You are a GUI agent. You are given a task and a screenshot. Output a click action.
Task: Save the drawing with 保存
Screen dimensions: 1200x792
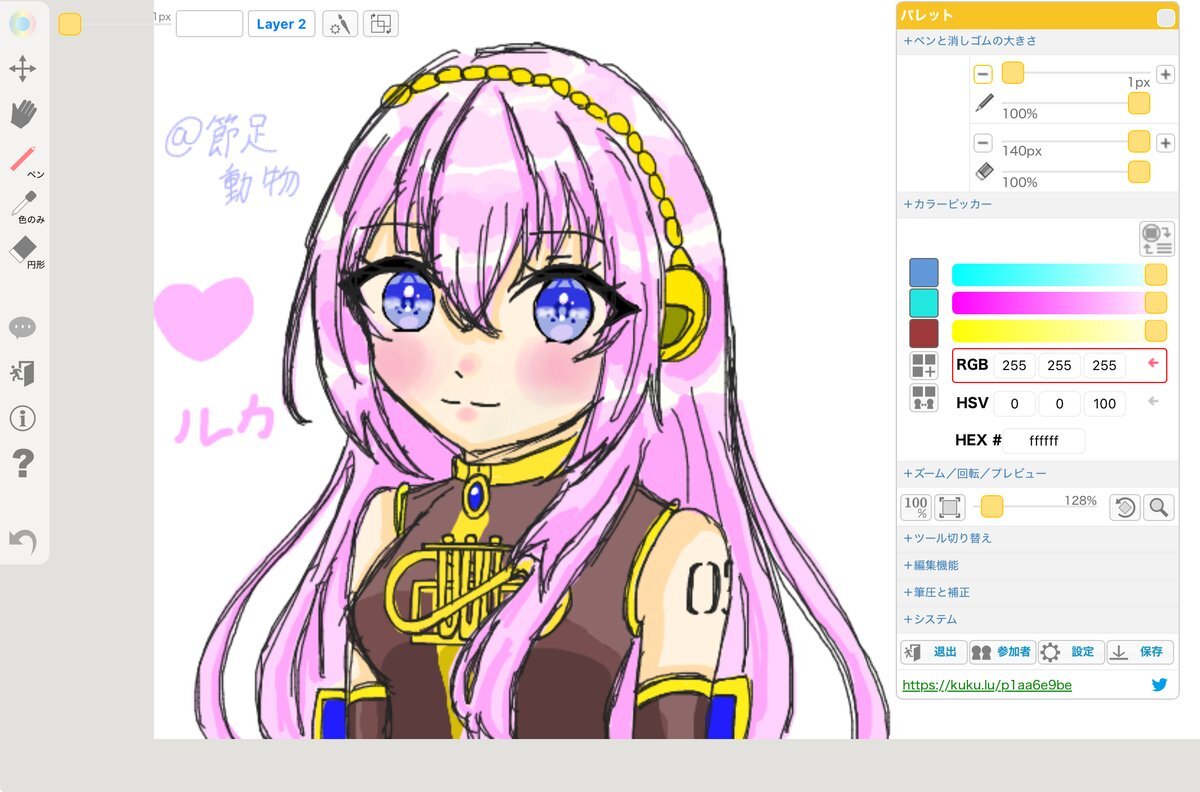tap(1140, 652)
